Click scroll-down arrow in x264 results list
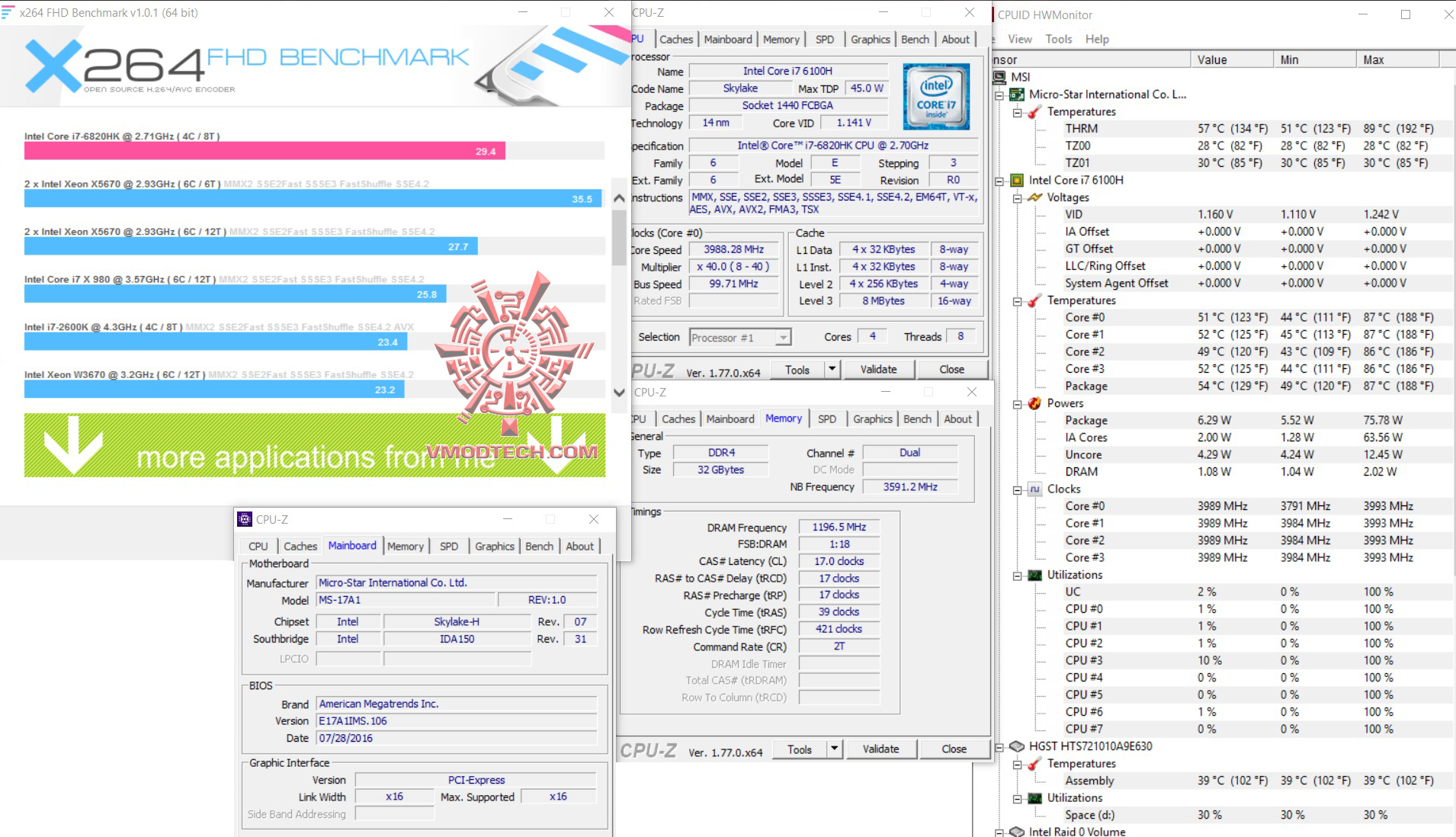The image size is (1456, 837). point(619,392)
